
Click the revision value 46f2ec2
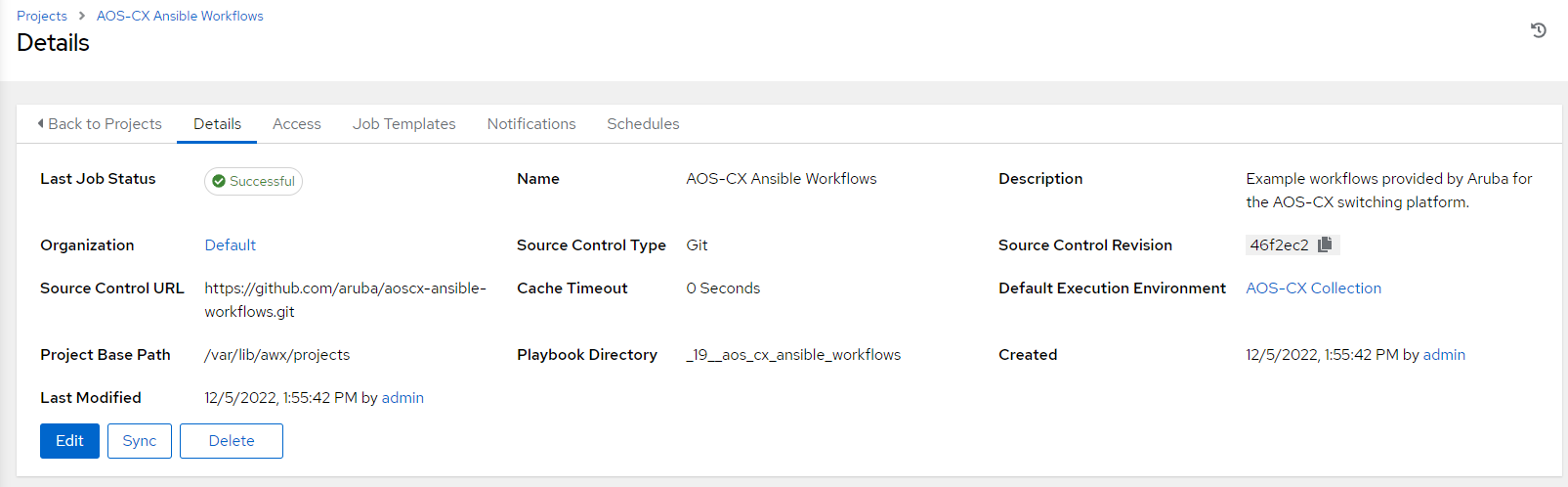1279,245
